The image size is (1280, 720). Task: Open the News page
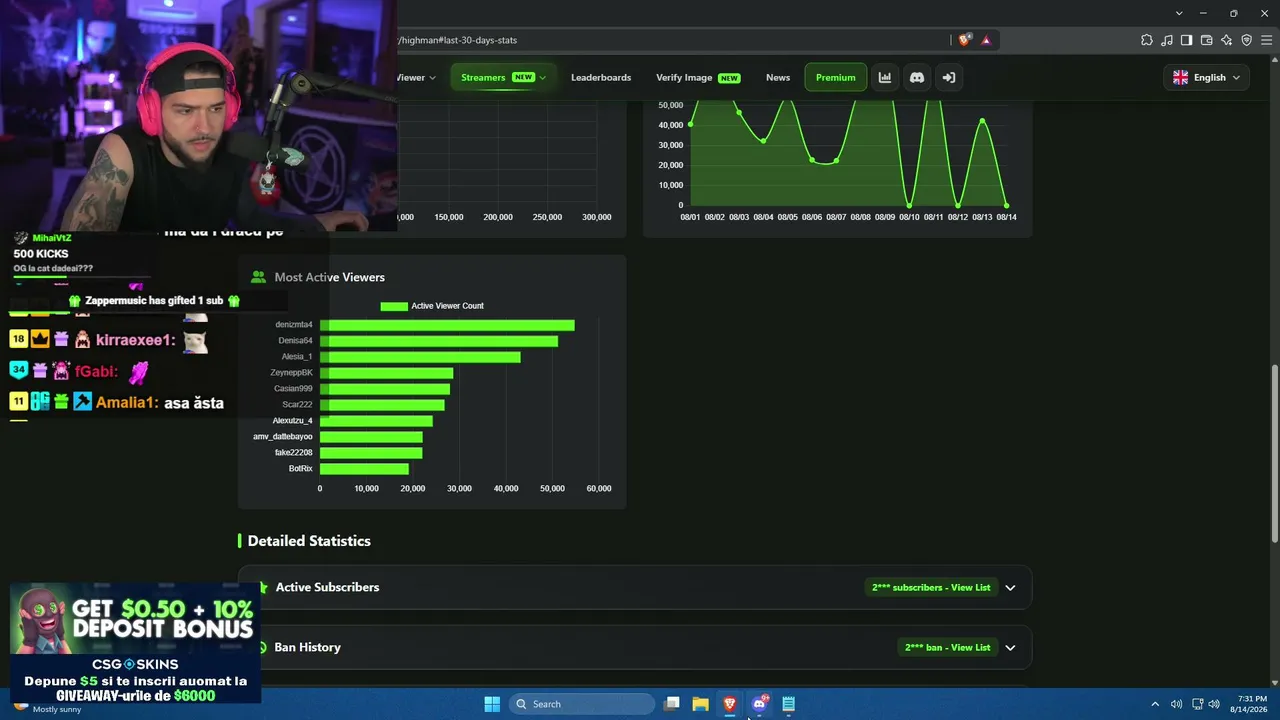[778, 77]
